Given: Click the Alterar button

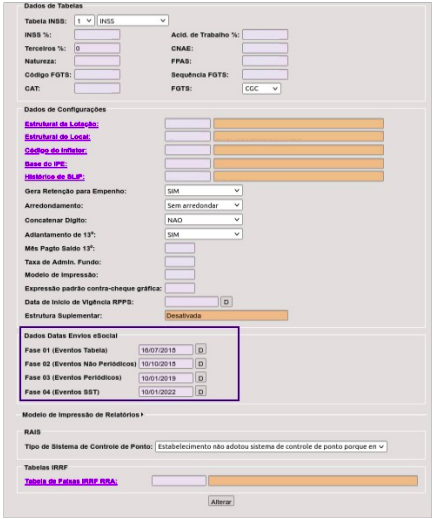Looking at the screenshot, I should click(221, 501).
